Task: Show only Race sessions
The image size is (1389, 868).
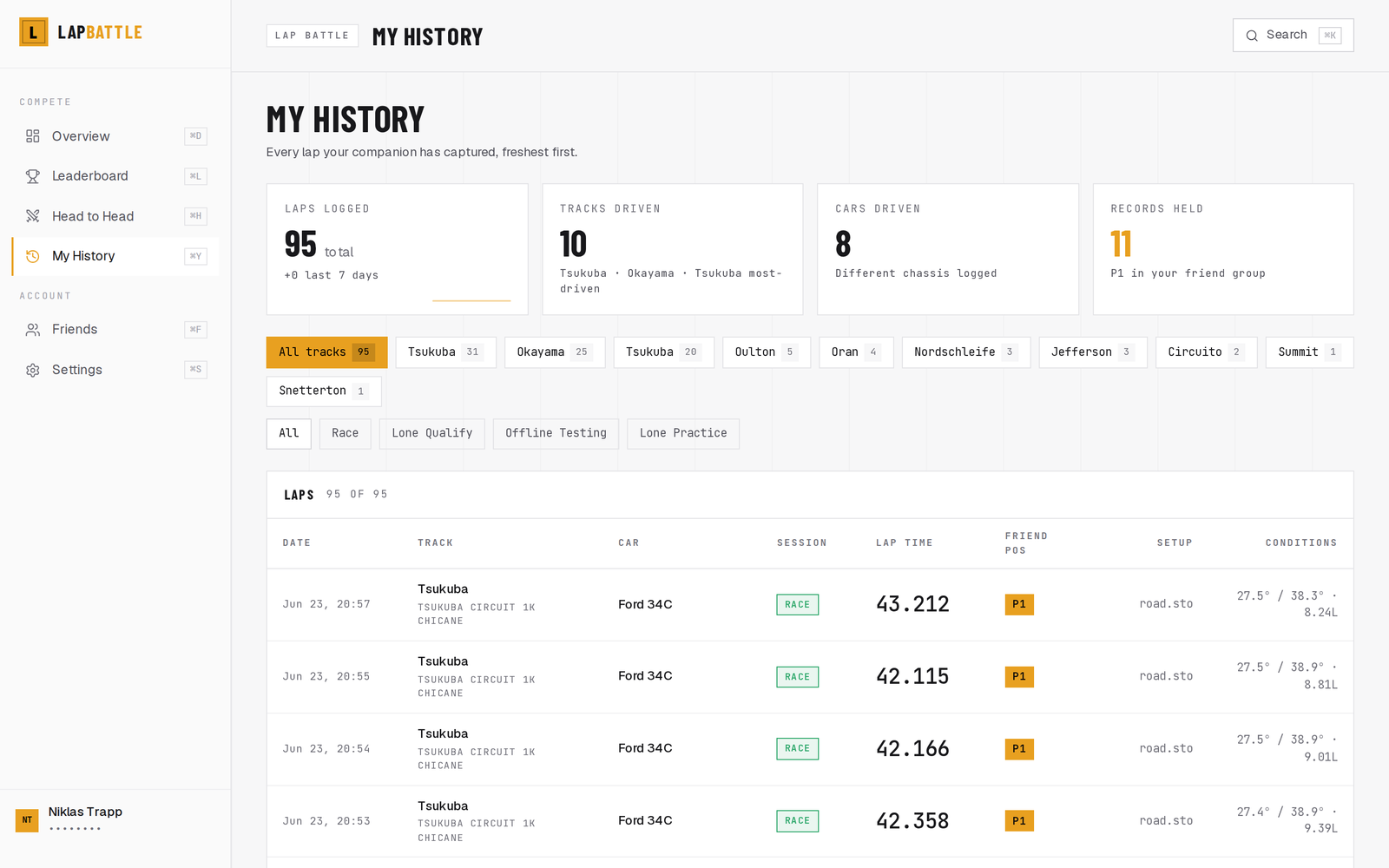Action: tap(345, 433)
